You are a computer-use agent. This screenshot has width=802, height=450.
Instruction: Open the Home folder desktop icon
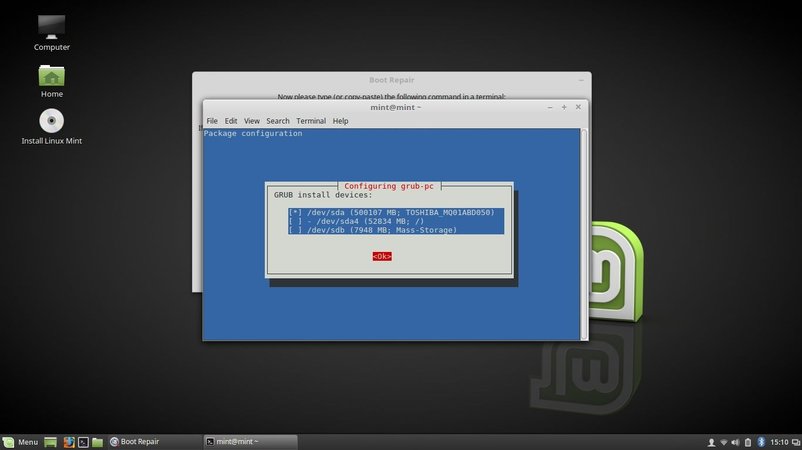tap(52, 76)
